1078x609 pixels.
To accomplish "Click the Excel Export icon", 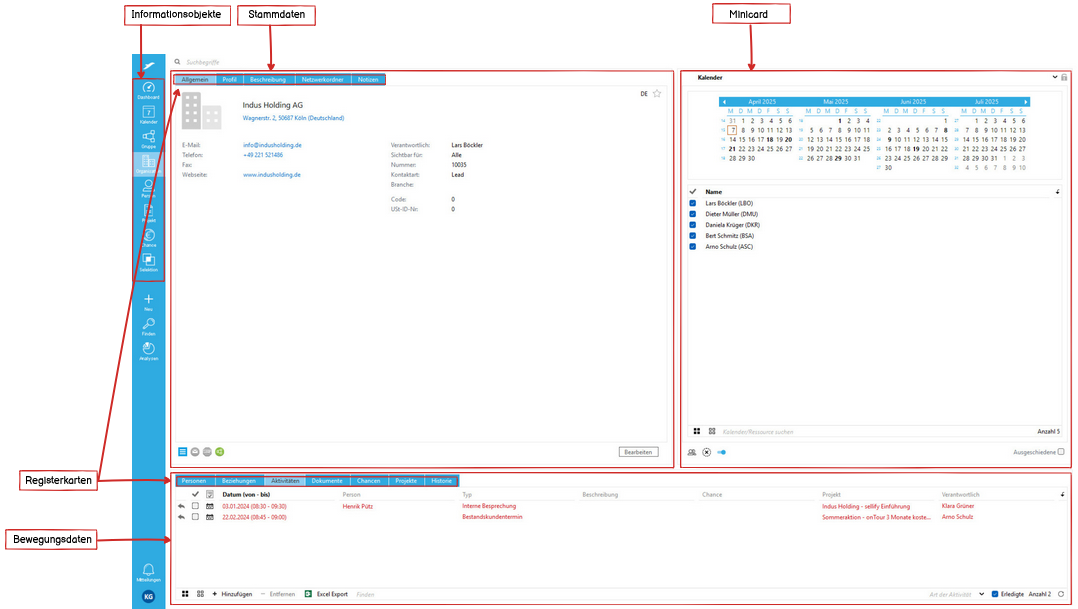I will pos(309,594).
